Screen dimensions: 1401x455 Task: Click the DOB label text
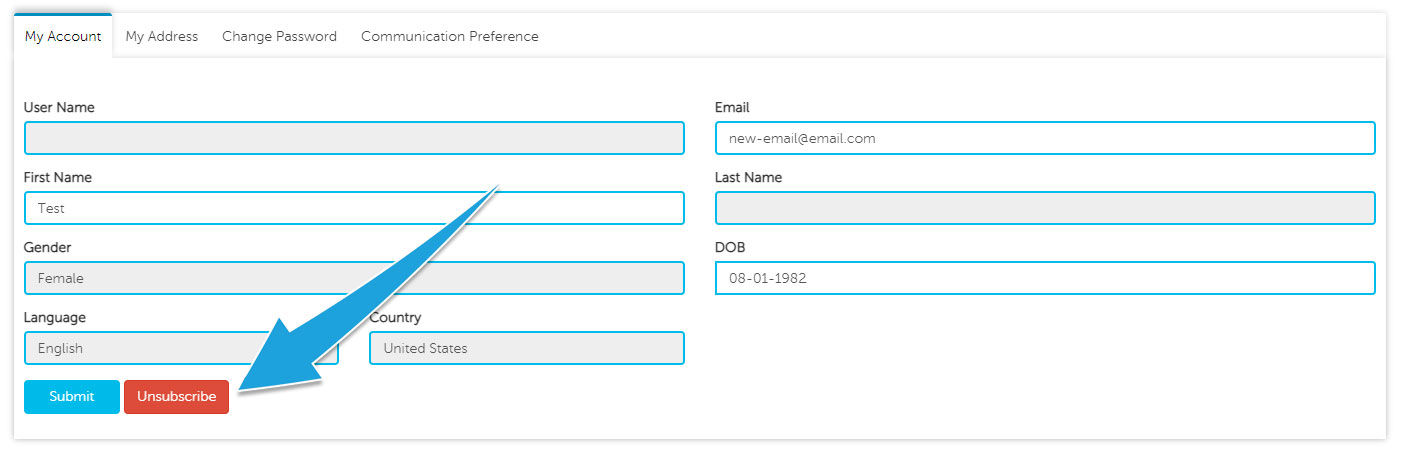point(730,247)
